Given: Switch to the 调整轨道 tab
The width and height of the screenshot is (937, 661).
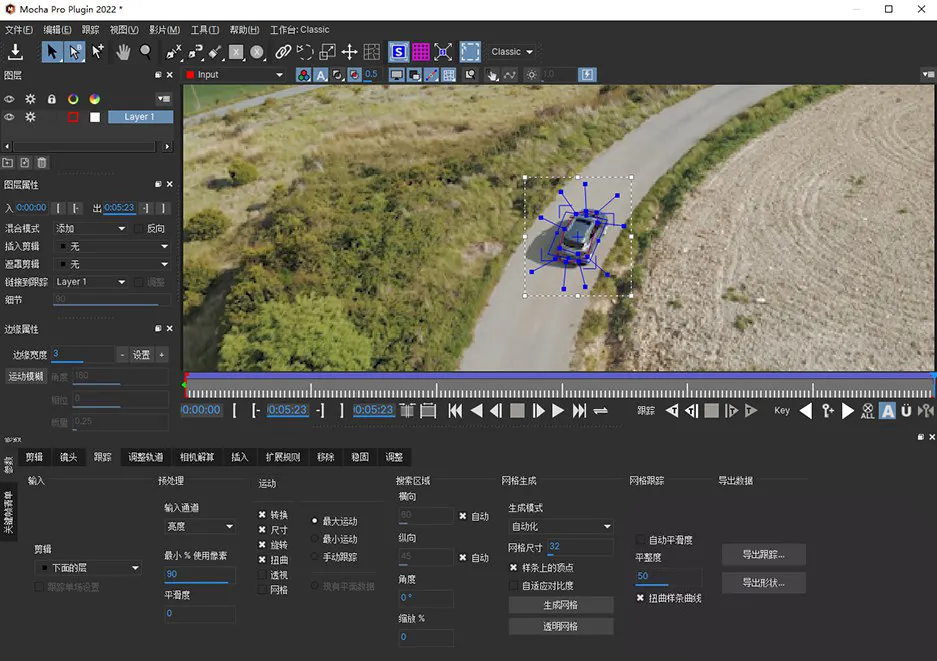Looking at the screenshot, I should pyautogui.click(x=145, y=457).
